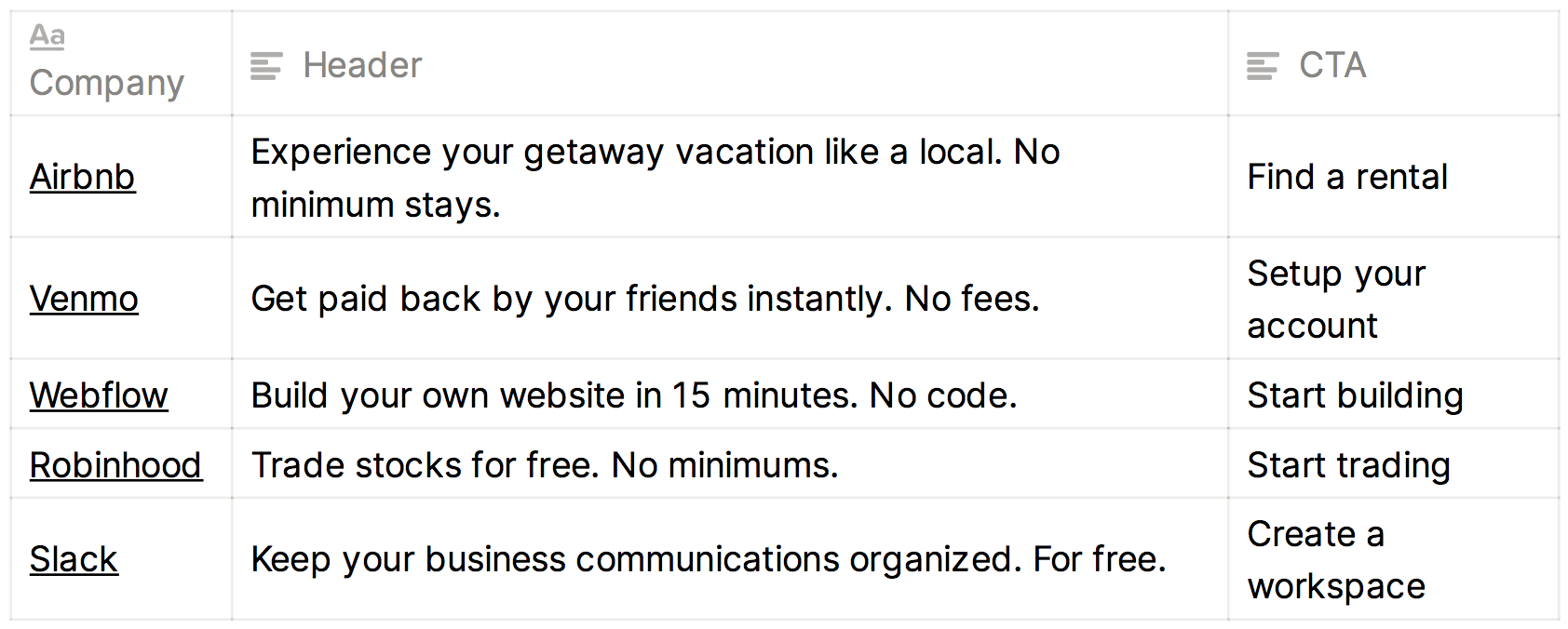Select the 'Setup your account' CTA cell
This screenshot has height=629, width=1568.
[x=1394, y=299]
